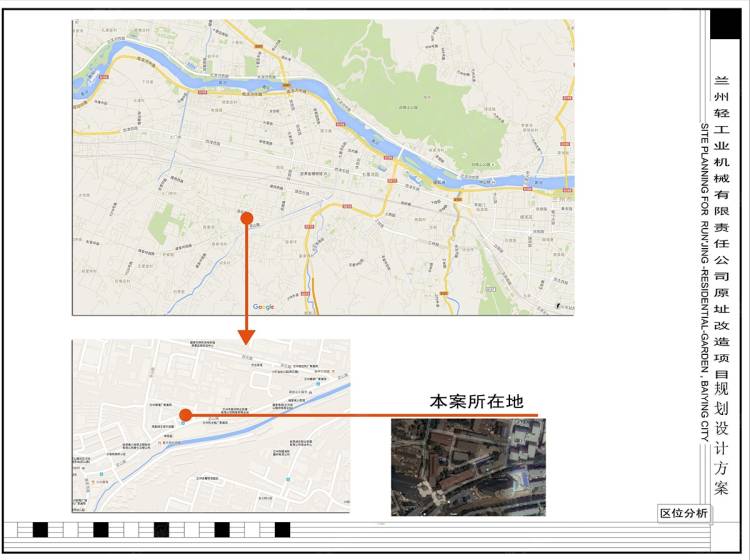The height and width of the screenshot is (560, 750).
Task: Click the orange horizontal line right of lower map
Action: tap(400, 415)
